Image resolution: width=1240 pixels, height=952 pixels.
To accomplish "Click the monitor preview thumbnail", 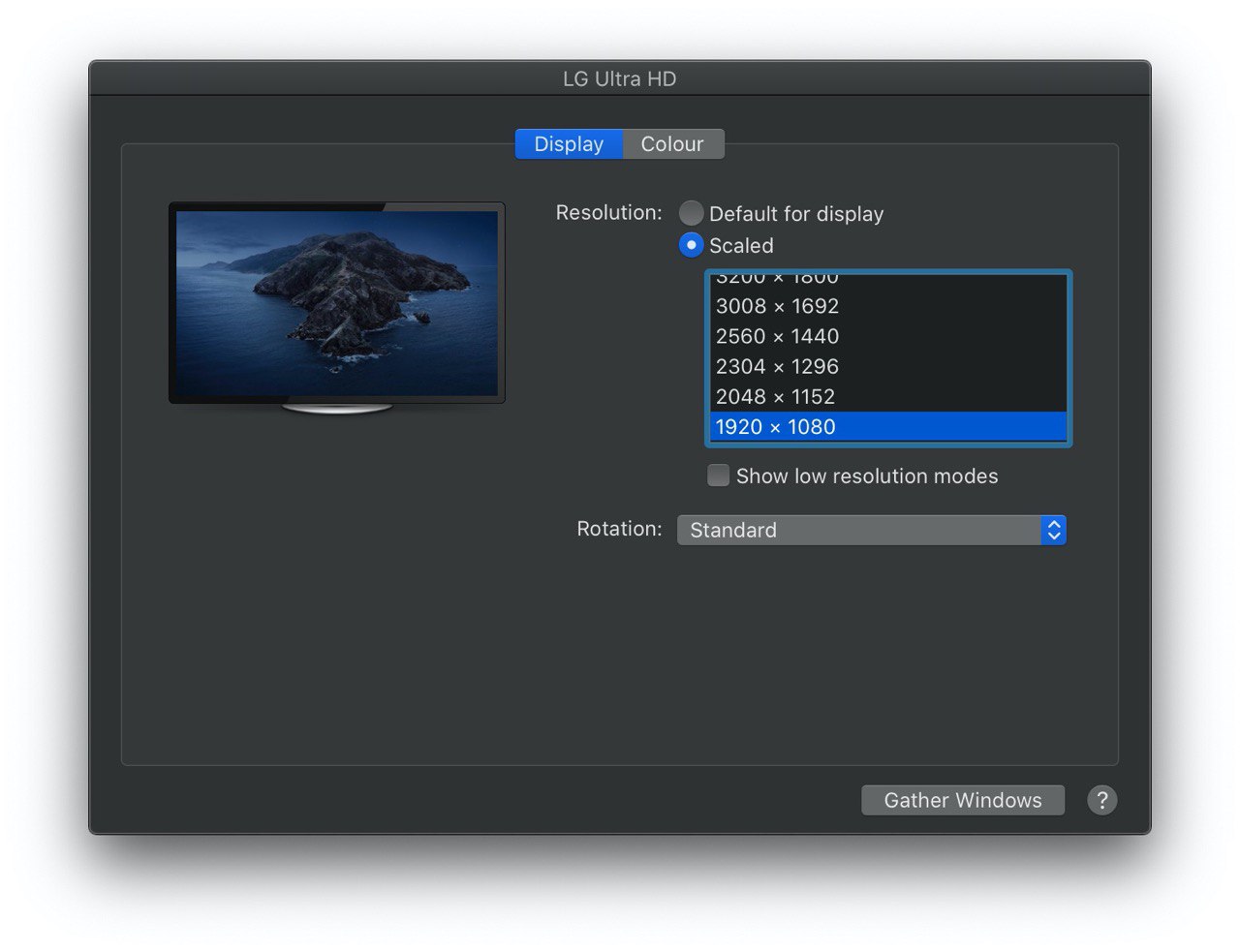I will [337, 307].
